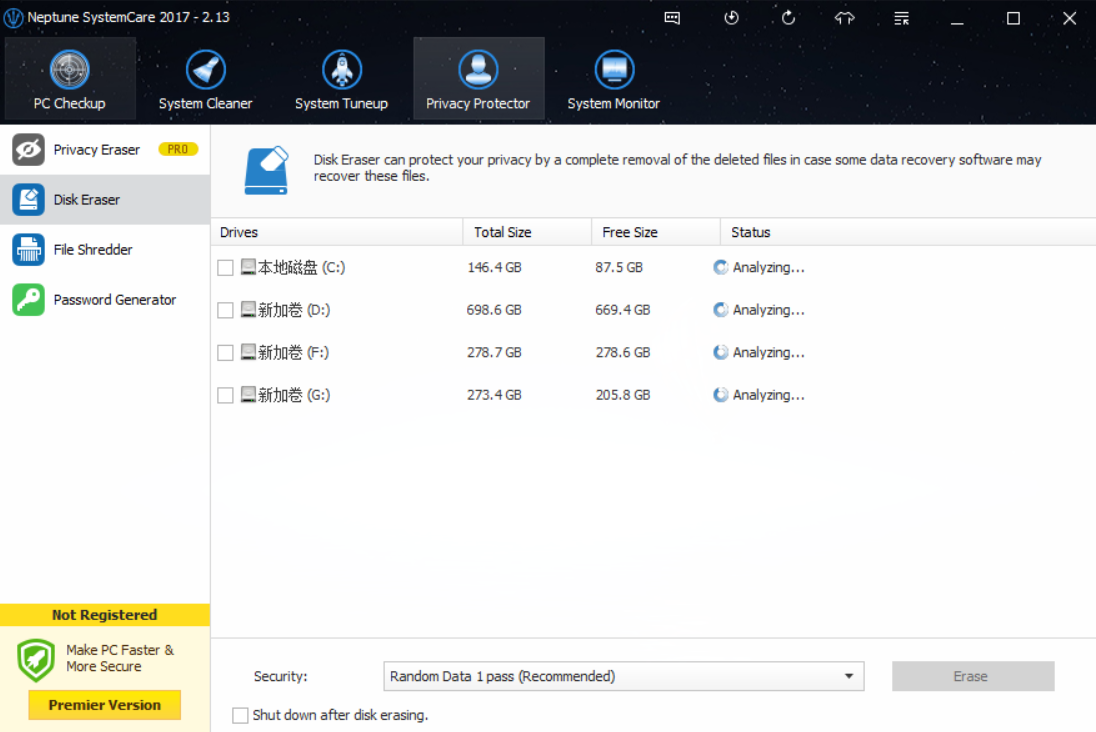Image resolution: width=1096 pixels, height=732 pixels.
Task: Open System Tuneup rocket icon
Action: point(342,70)
